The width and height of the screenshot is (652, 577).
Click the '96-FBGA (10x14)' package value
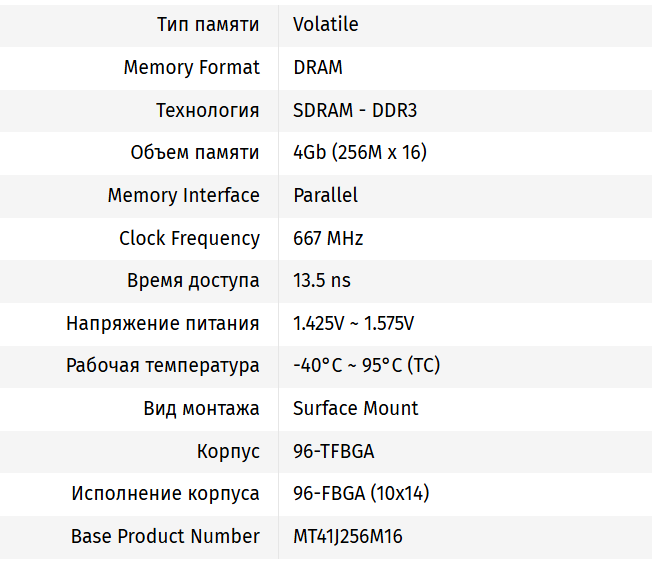click(362, 493)
